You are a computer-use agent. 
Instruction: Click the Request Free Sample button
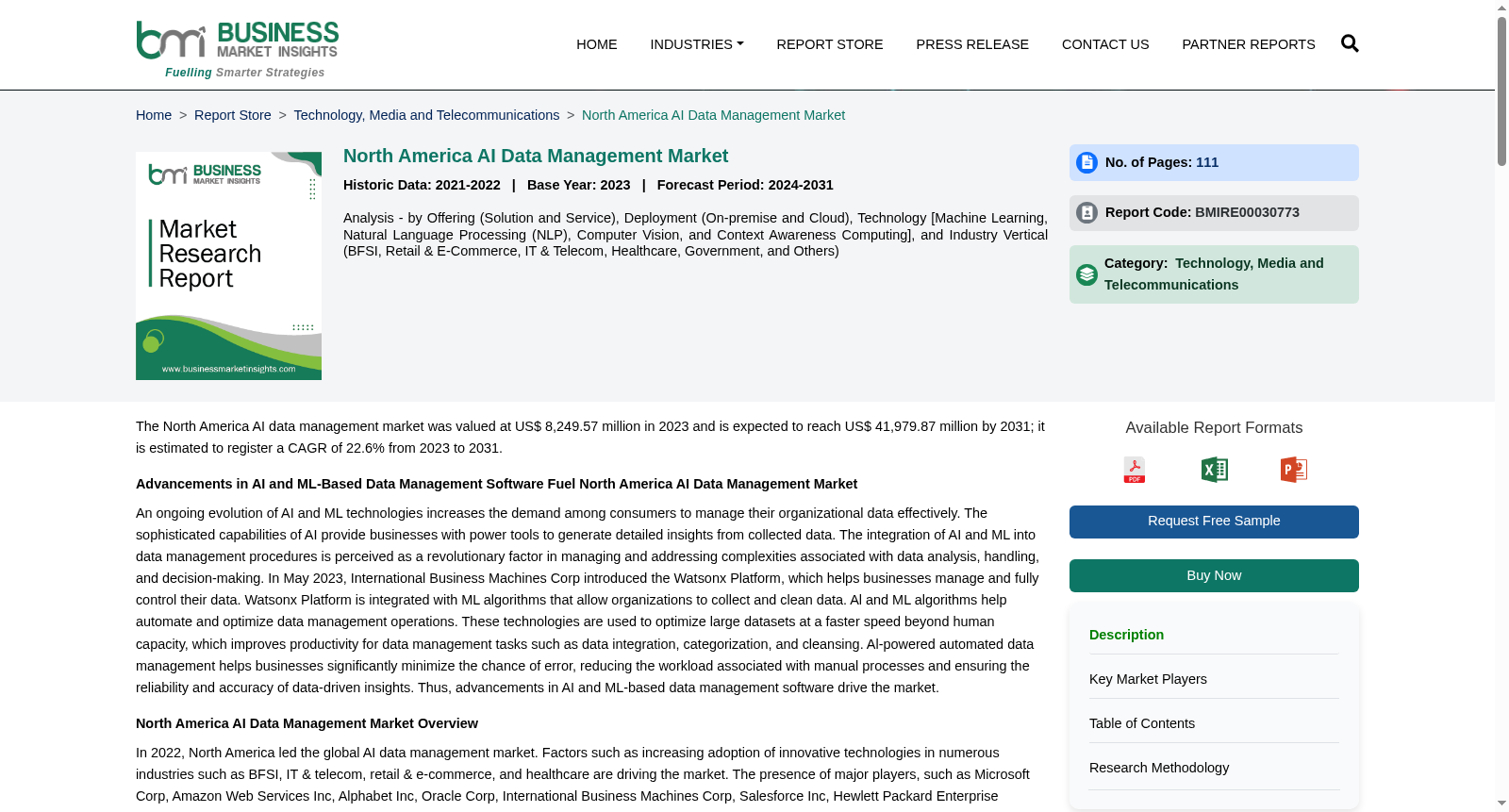coord(1214,522)
